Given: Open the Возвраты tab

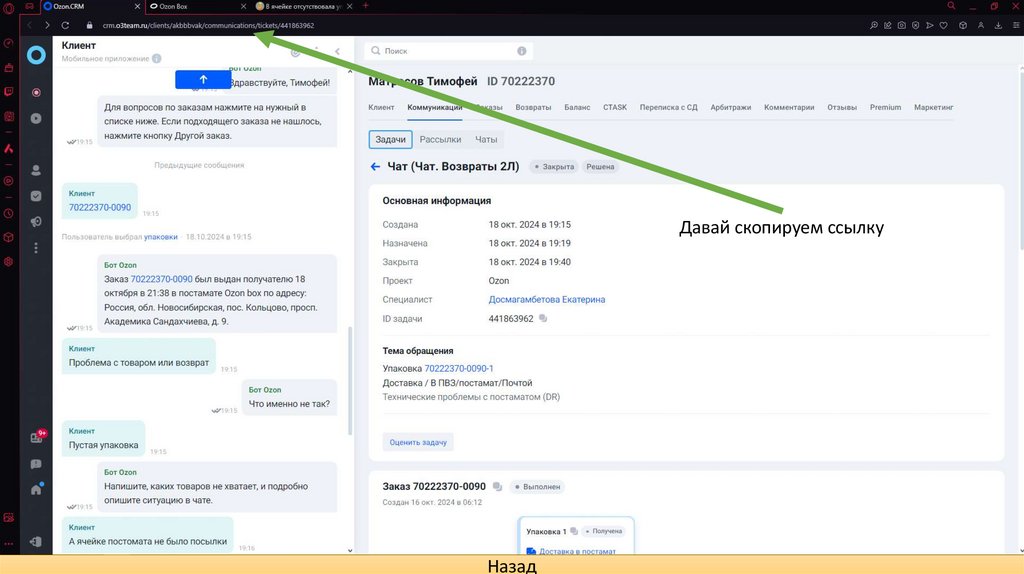Looking at the screenshot, I should 533,107.
